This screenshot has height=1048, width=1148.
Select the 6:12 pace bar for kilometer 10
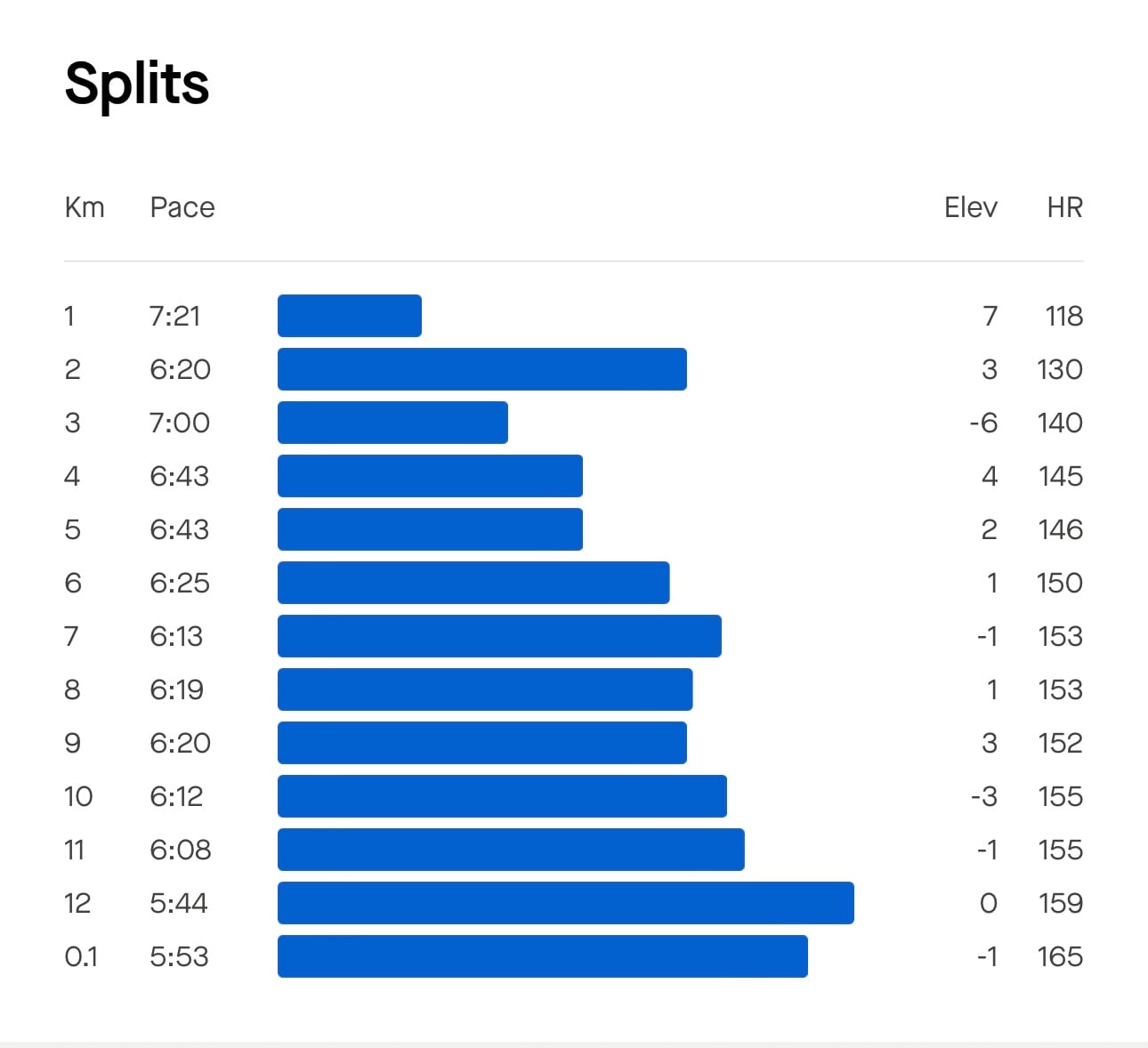coord(502,796)
